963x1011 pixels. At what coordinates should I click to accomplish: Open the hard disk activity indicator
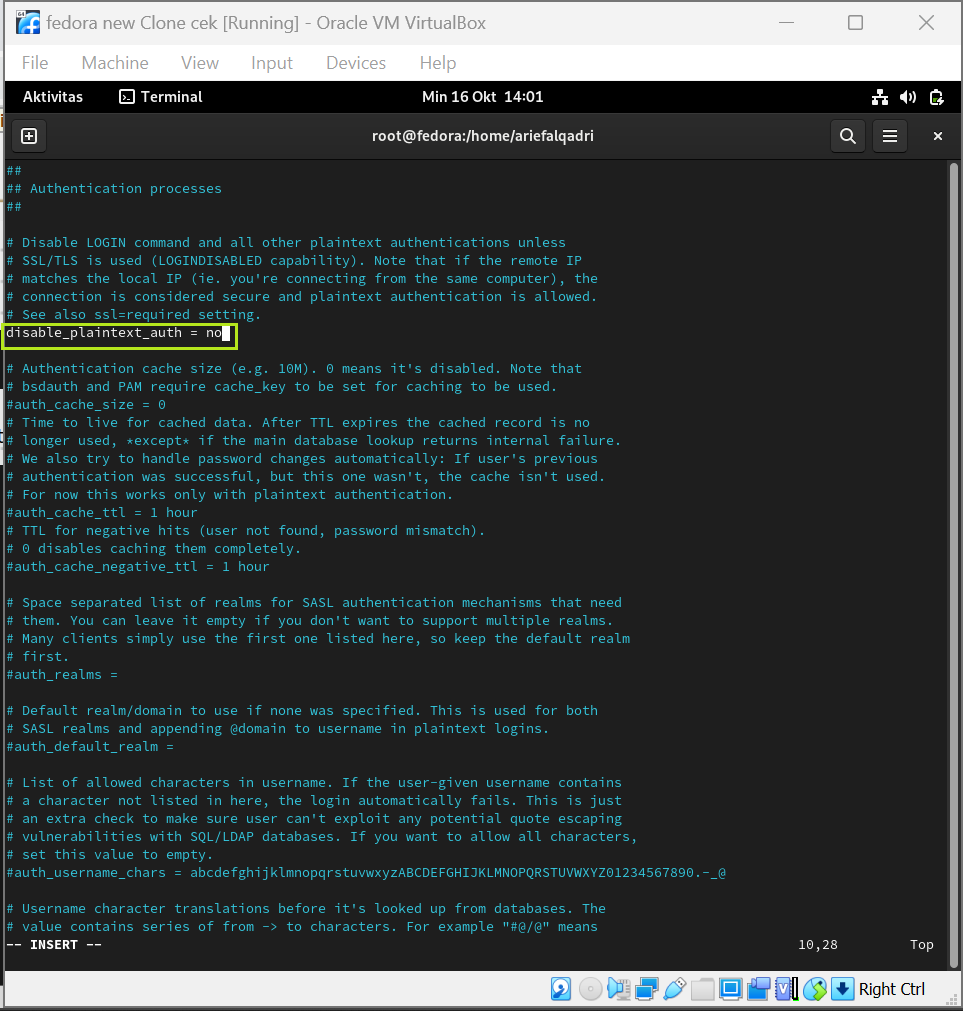(561, 988)
